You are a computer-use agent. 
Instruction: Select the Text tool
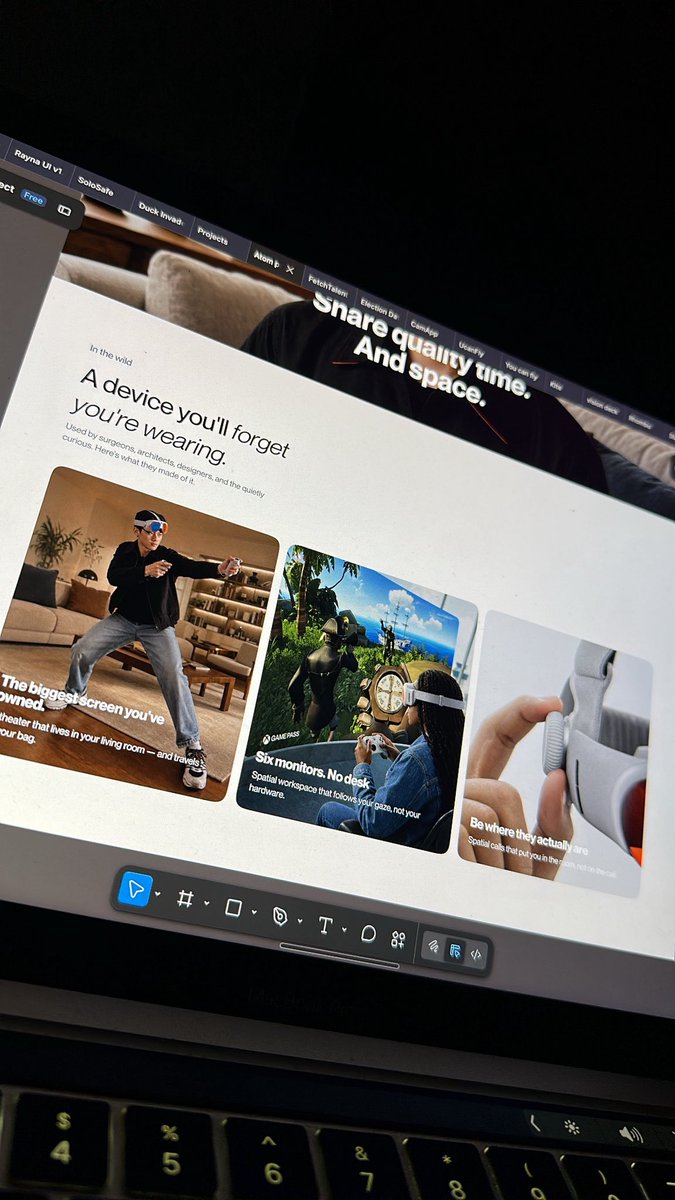pos(325,926)
